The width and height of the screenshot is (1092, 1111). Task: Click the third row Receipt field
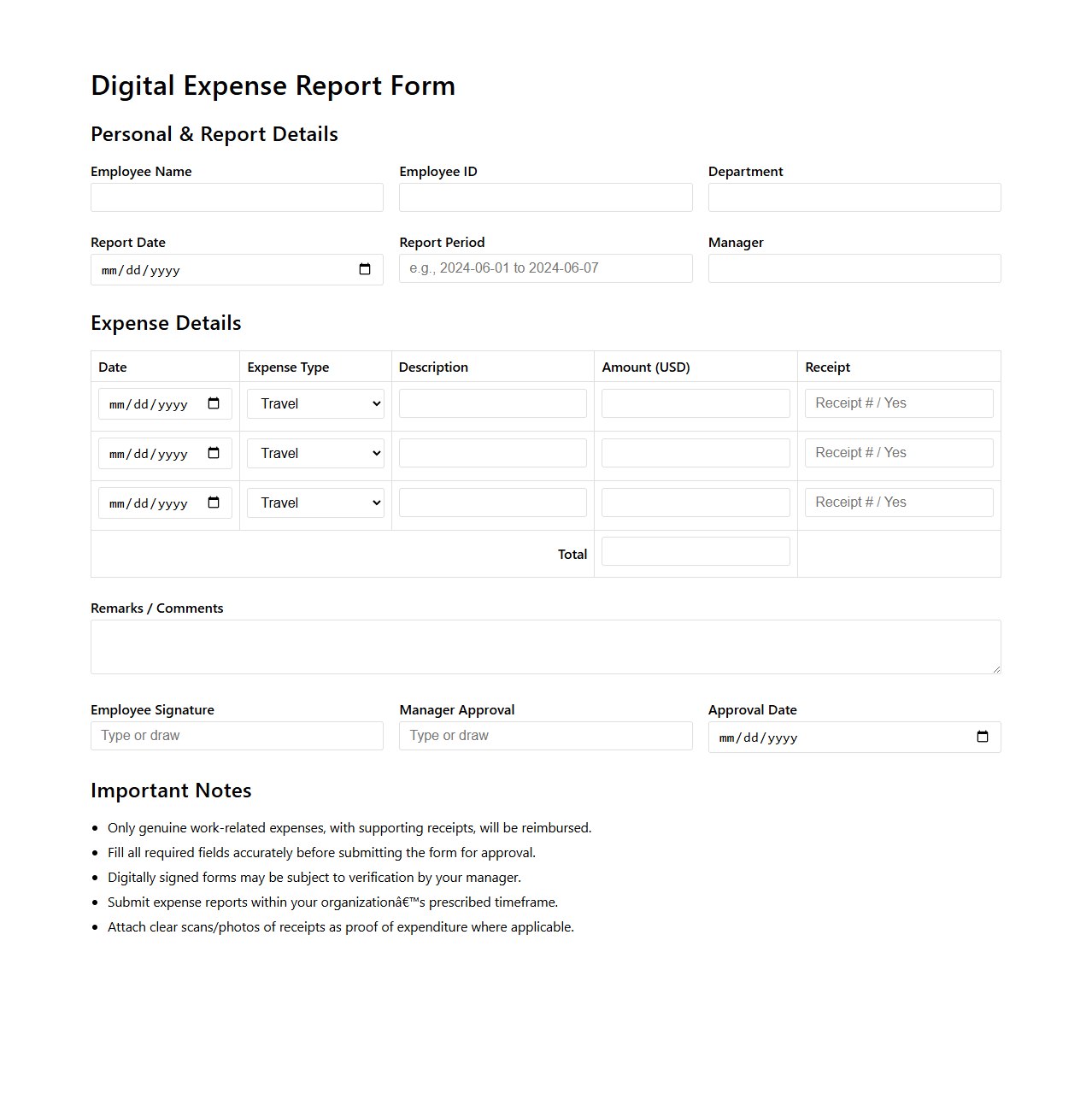pos(898,503)
